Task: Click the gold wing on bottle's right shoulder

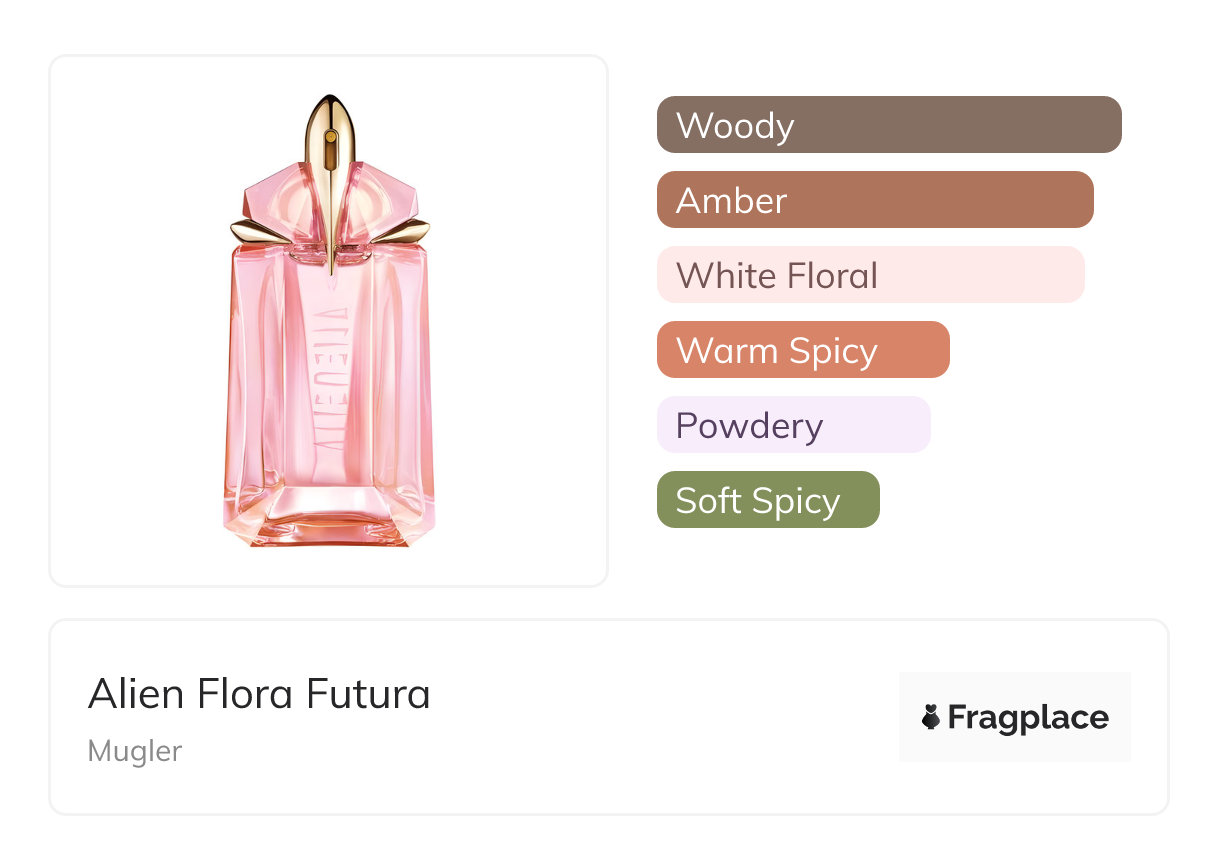Action: (x=409, y=231)
